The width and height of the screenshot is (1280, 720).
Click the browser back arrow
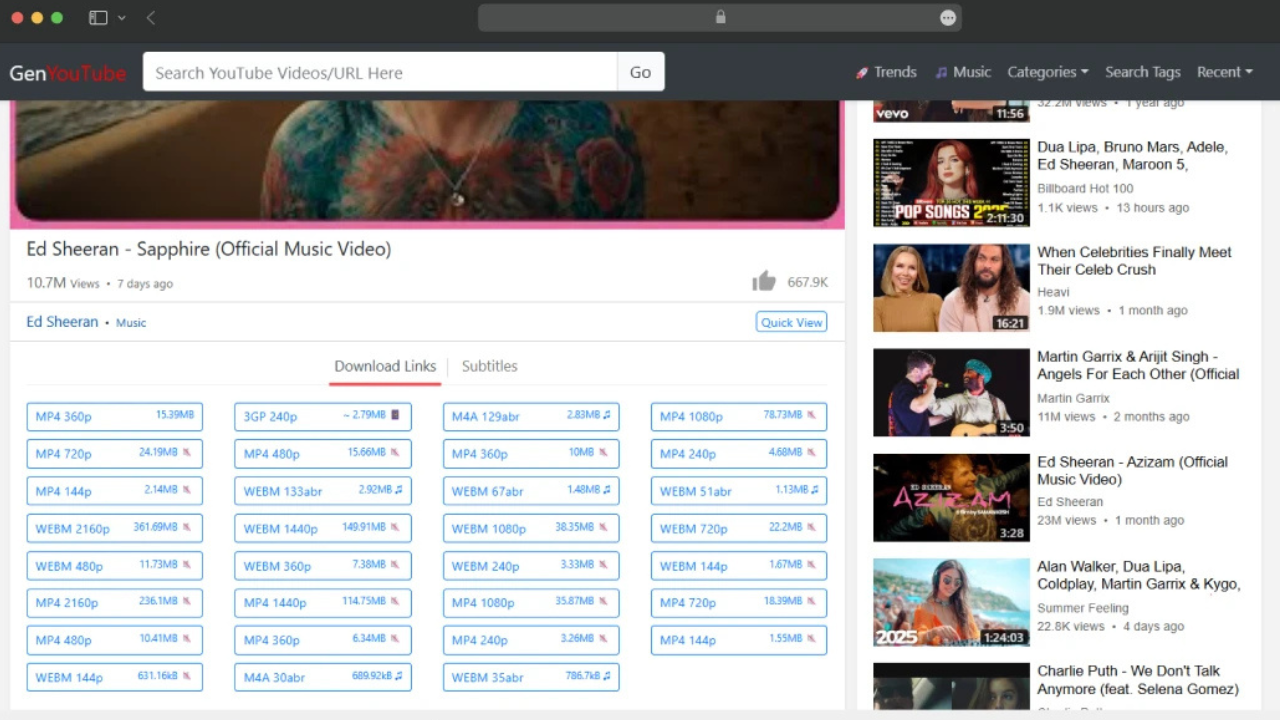(151, 17)
